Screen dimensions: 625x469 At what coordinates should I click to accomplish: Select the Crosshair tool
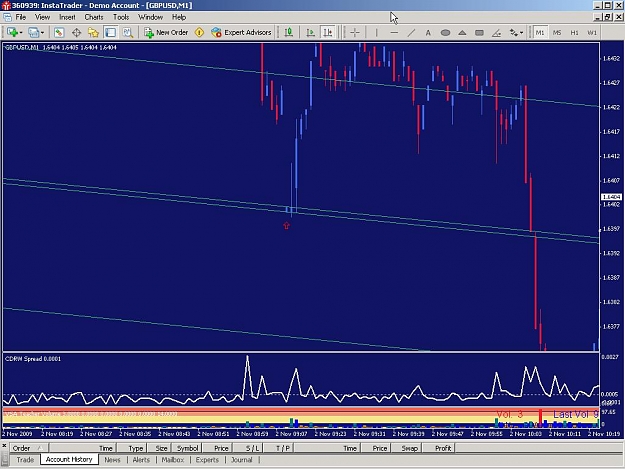[x=355, y=32]
